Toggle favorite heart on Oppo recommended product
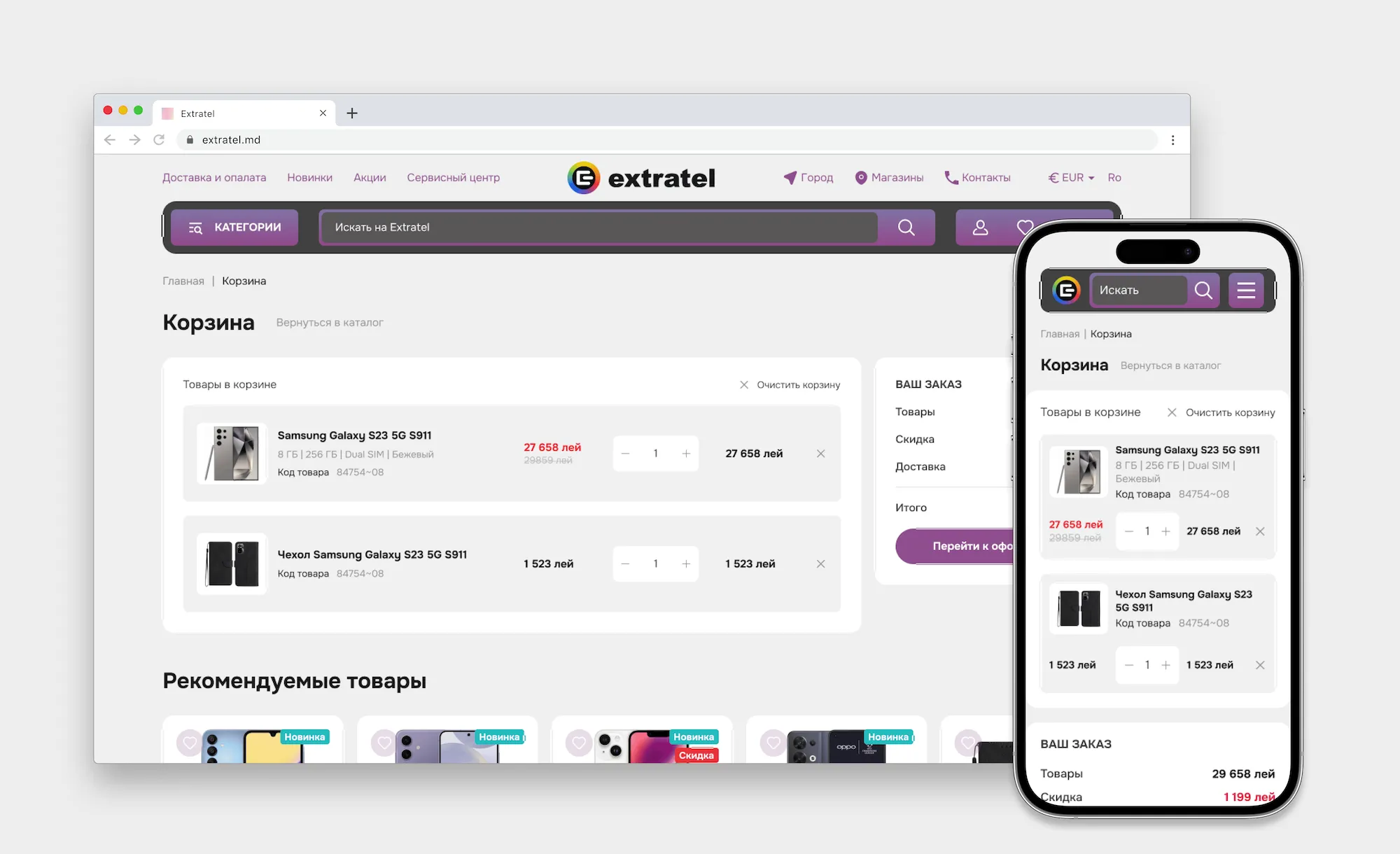This screenshot has width=1400, height=854. click(x=773, y=743)
